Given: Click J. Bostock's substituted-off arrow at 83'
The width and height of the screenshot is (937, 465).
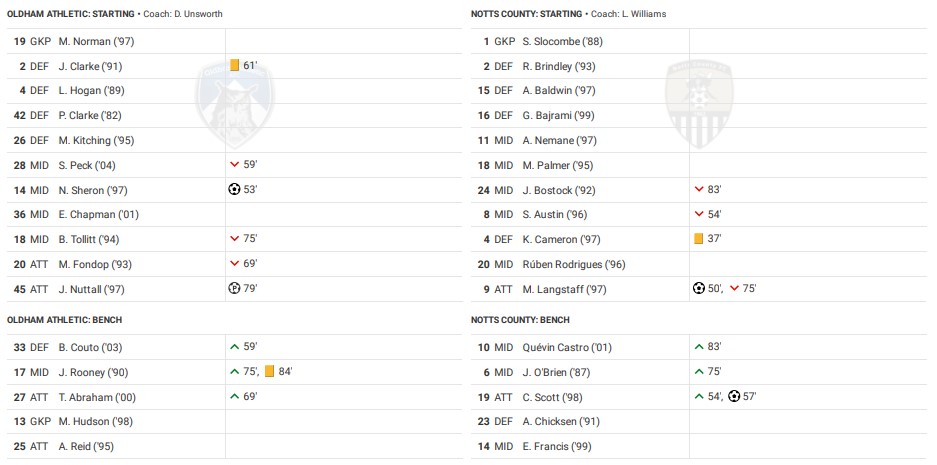Looking at the screenshot, I should point(699,190).
